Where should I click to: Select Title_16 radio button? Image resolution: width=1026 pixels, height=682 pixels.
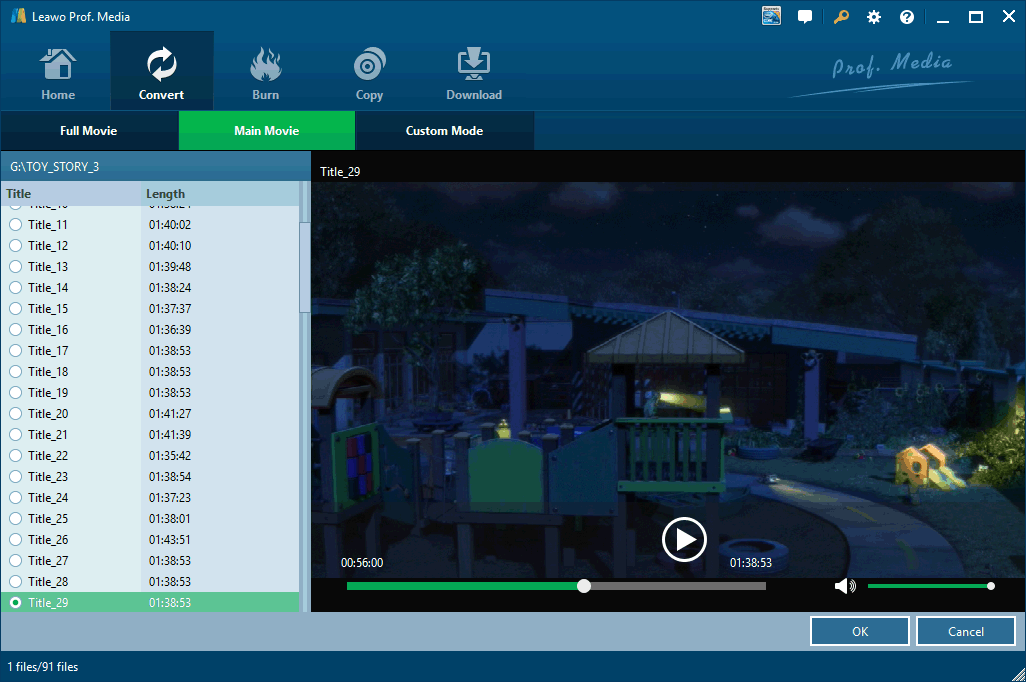(16, 329)
